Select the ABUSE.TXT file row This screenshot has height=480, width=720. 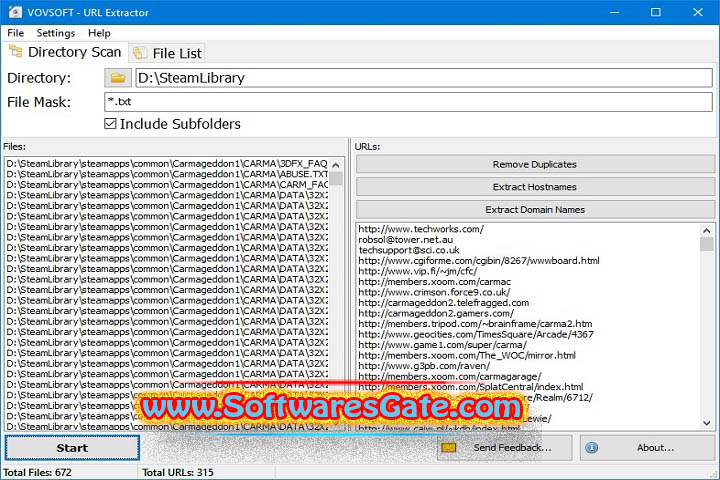click(x=167, y=174)
